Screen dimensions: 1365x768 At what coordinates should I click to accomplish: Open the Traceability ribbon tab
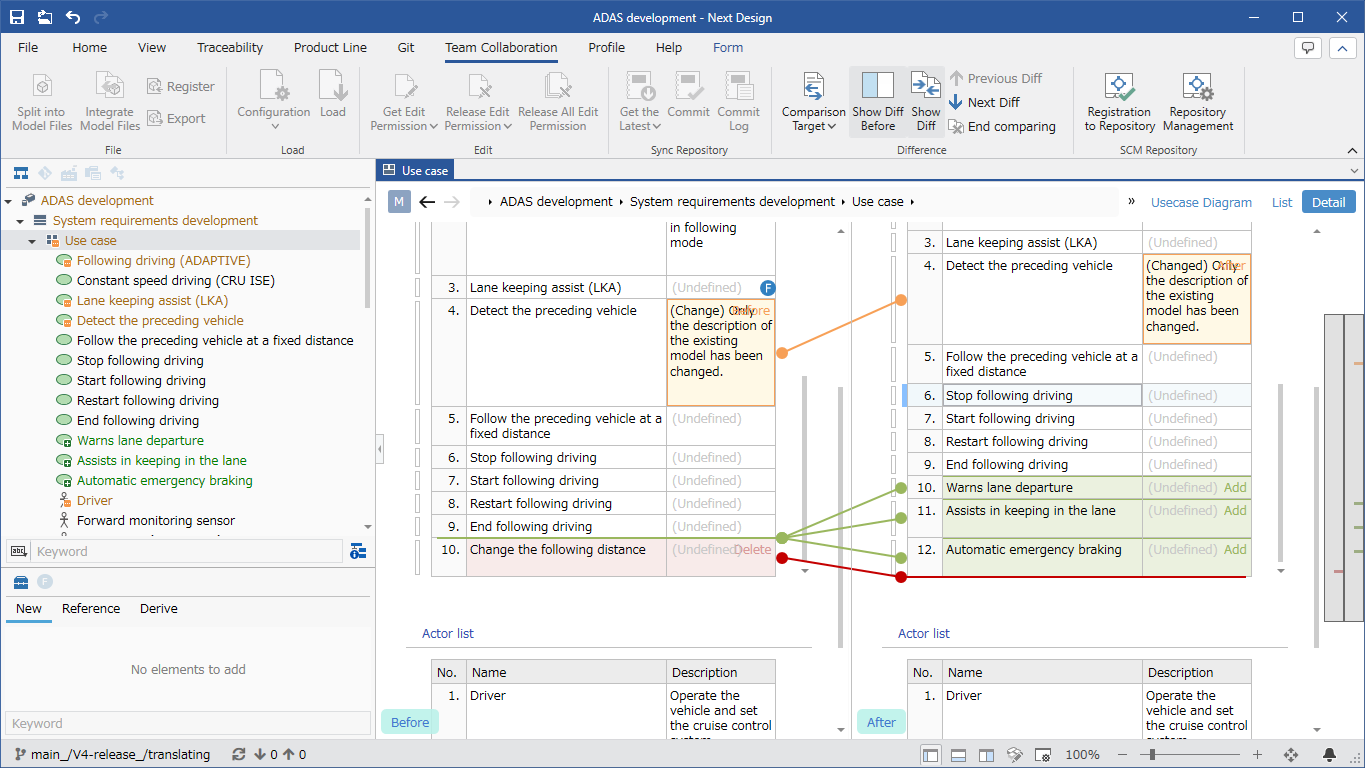230,47
